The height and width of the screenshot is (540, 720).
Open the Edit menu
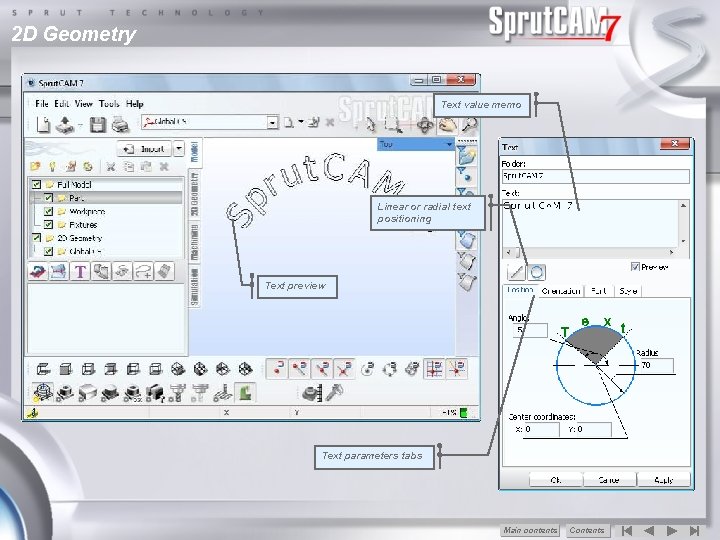(62, 104)
